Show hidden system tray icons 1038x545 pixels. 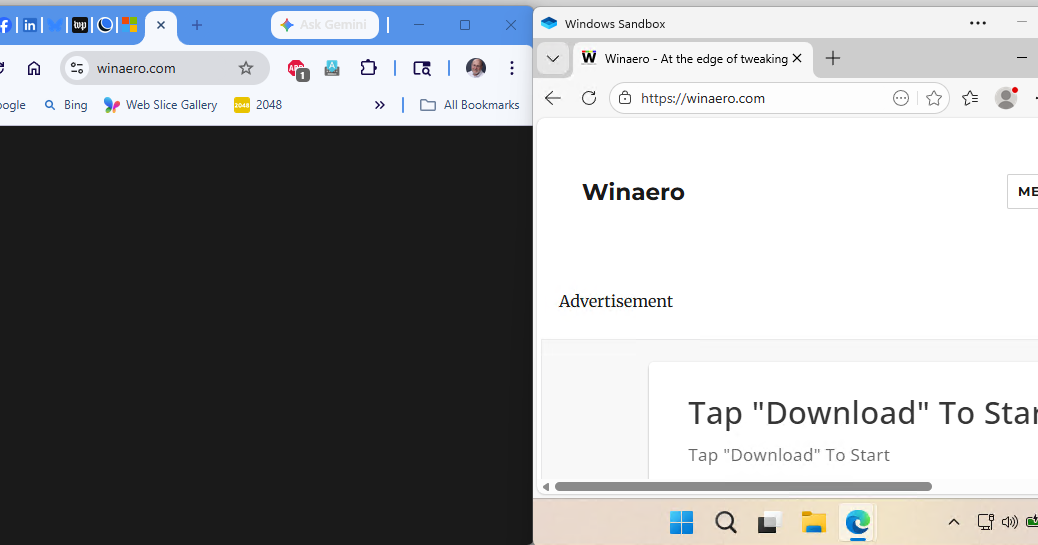tap(953, 522)
